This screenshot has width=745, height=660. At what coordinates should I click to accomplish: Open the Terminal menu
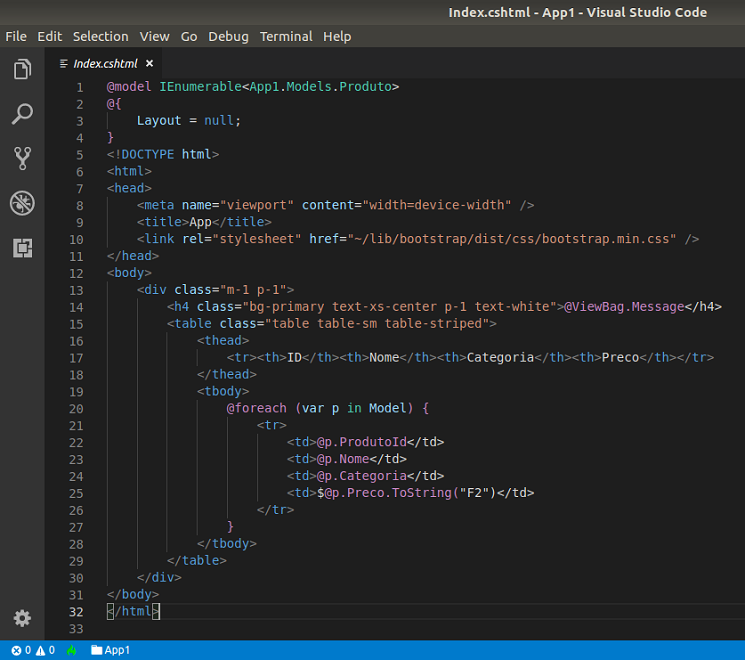click(x=286, y=36)
